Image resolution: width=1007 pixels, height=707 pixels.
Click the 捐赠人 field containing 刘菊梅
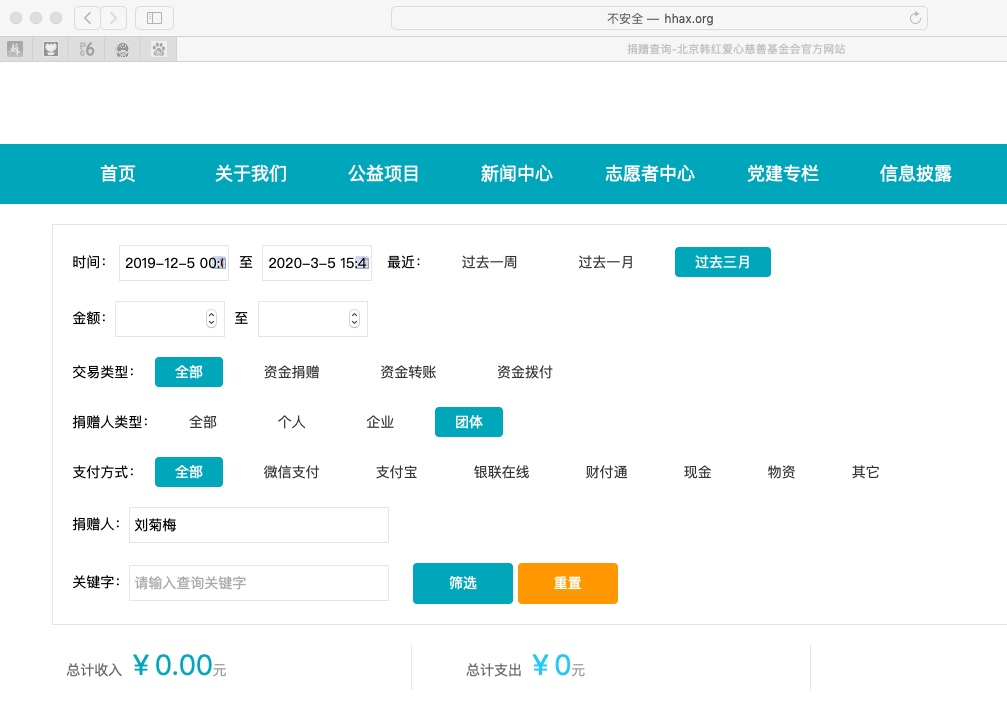[258, 525]
